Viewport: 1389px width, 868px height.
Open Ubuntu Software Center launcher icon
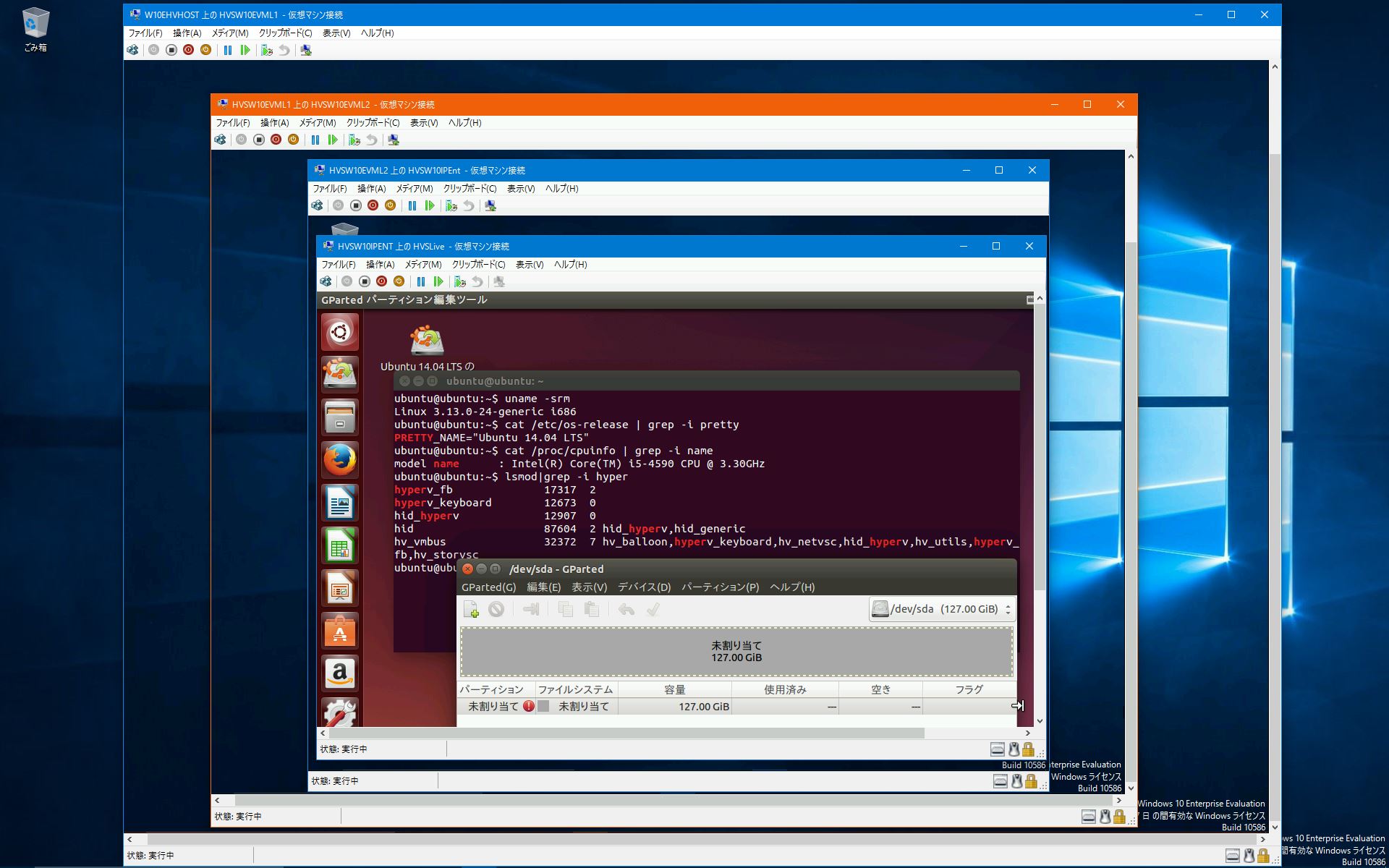(x=339, y=631)
